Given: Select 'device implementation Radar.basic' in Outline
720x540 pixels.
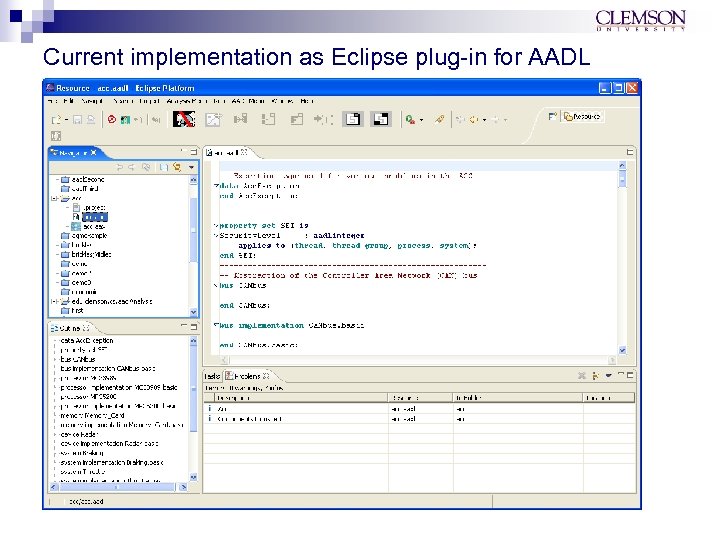Looking at the screenshot, I should (x=109, y=444).
